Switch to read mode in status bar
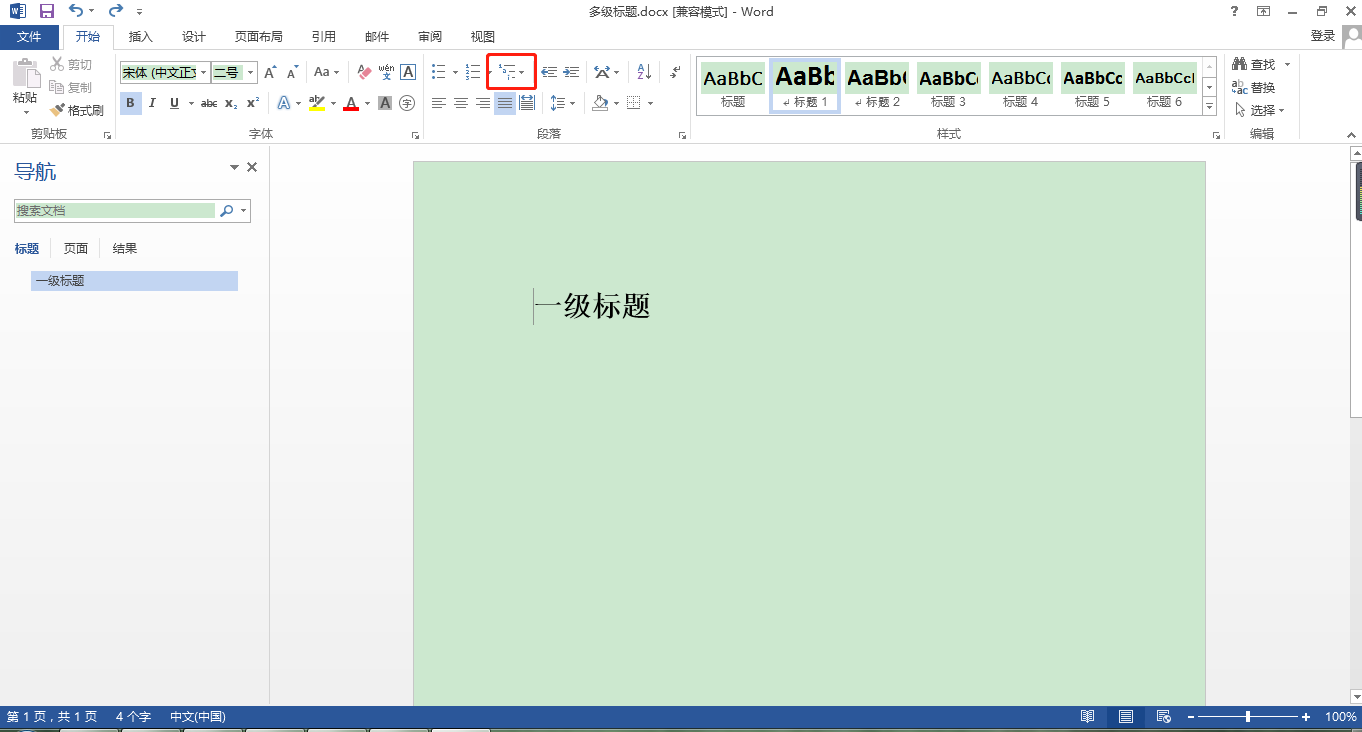Viewport: 1362px width, 732px height. point(1087,717)
